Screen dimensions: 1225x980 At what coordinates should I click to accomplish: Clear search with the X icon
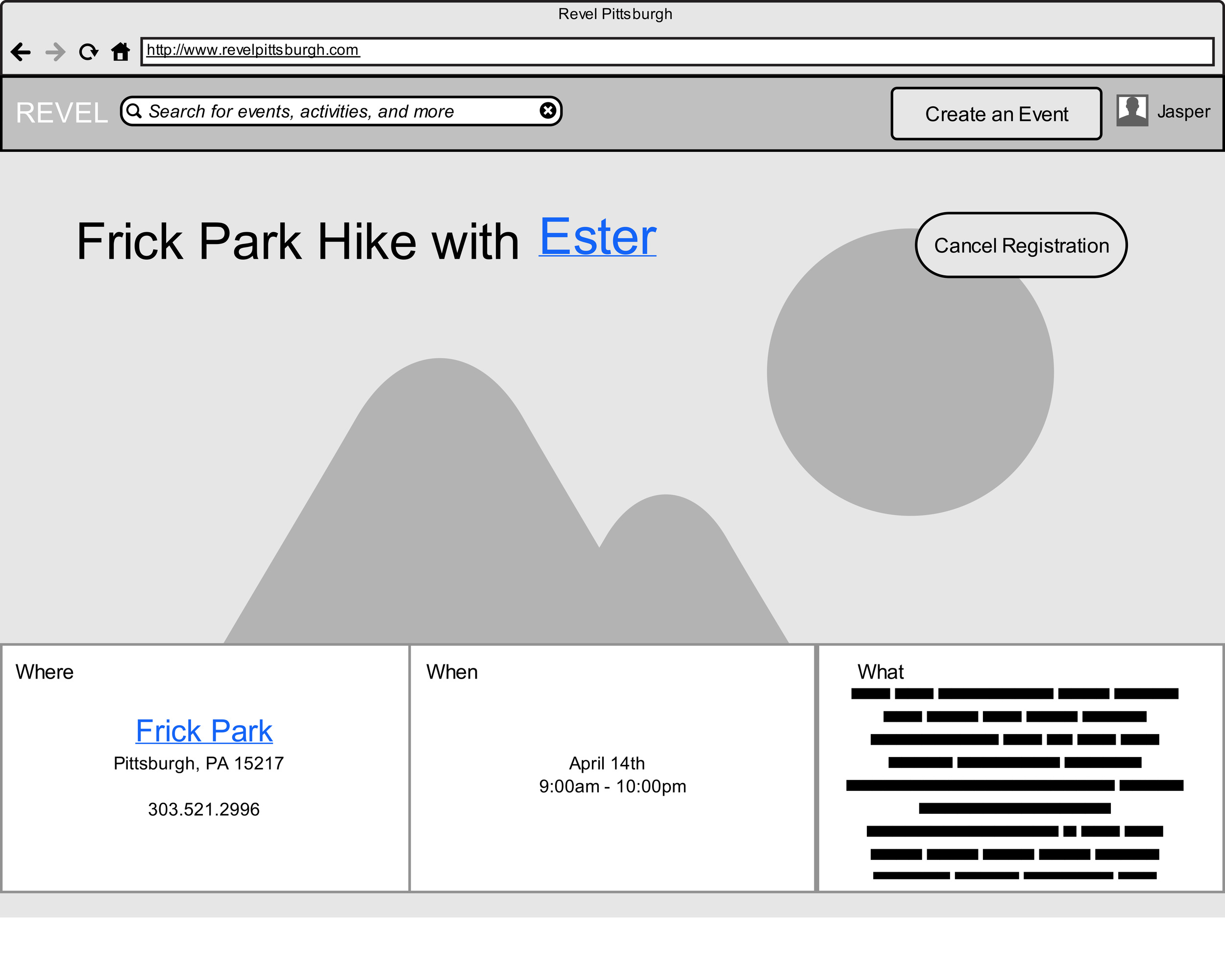point(548,110)
